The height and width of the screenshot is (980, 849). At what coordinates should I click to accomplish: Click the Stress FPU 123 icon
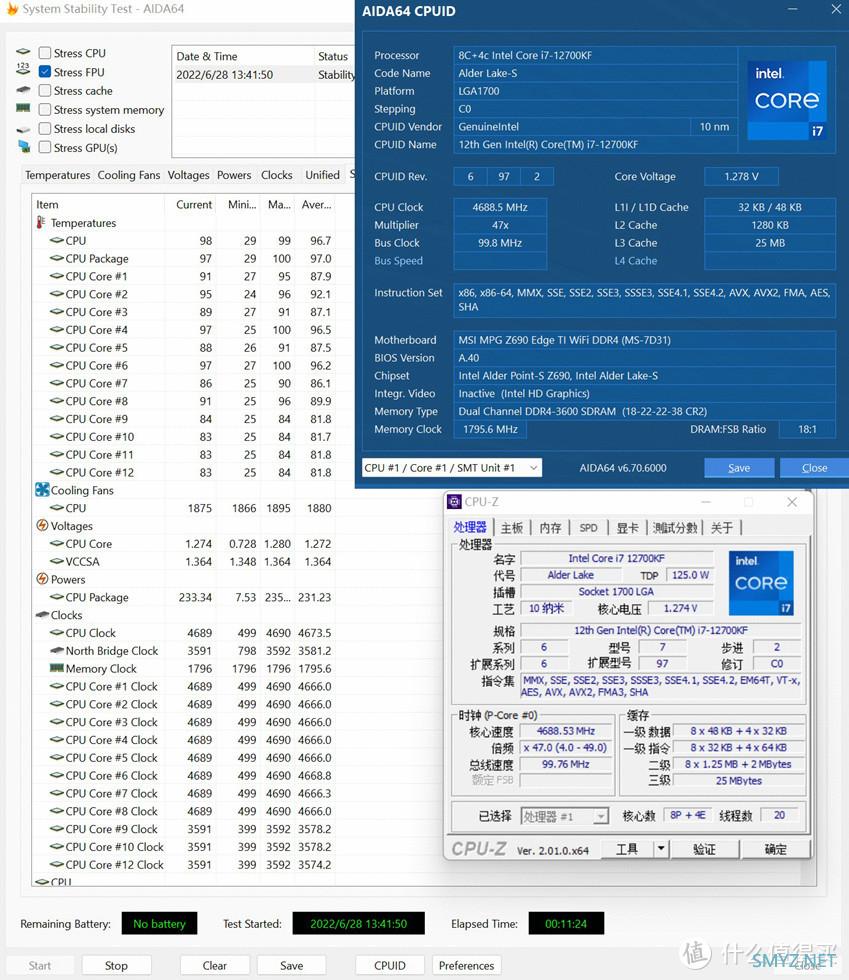pyautogui.click(x=23, y=69)
